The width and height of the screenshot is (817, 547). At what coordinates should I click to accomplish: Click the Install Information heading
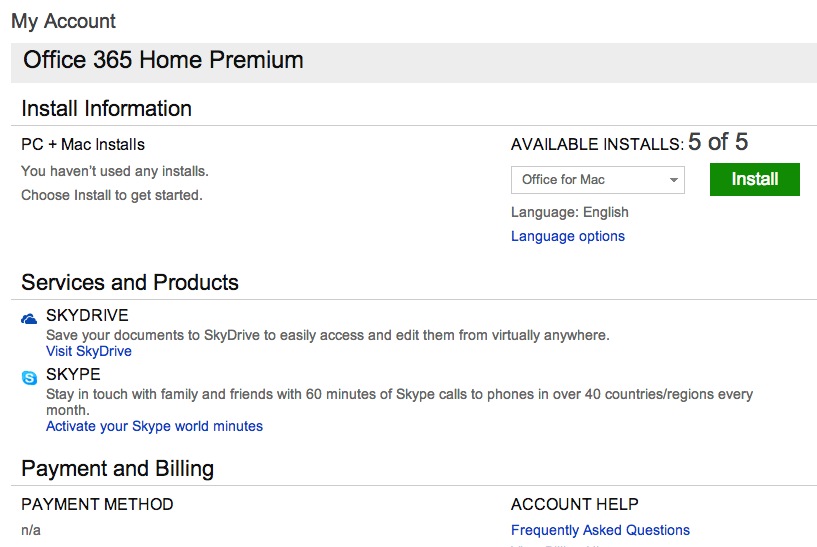coord(106,108)
